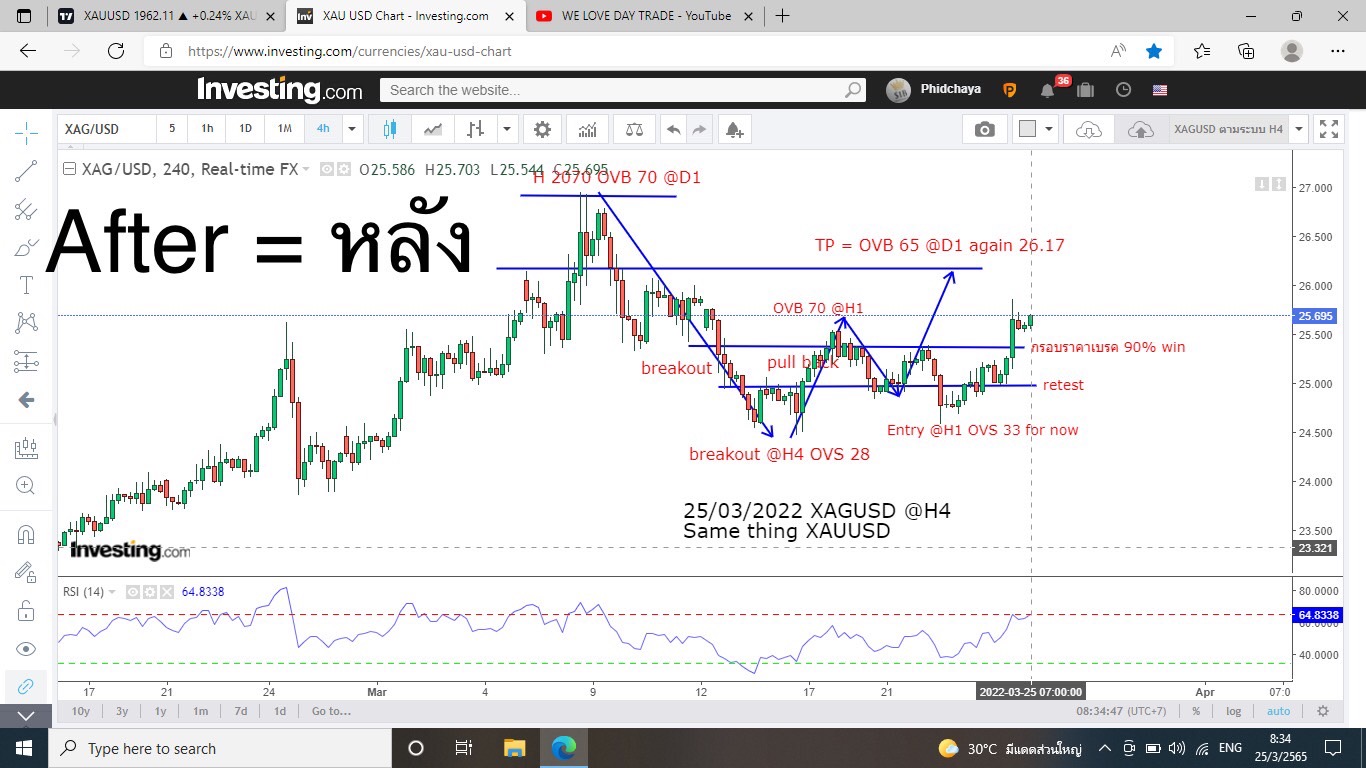Activate the zoom in tool

click(x=26, y=486)
